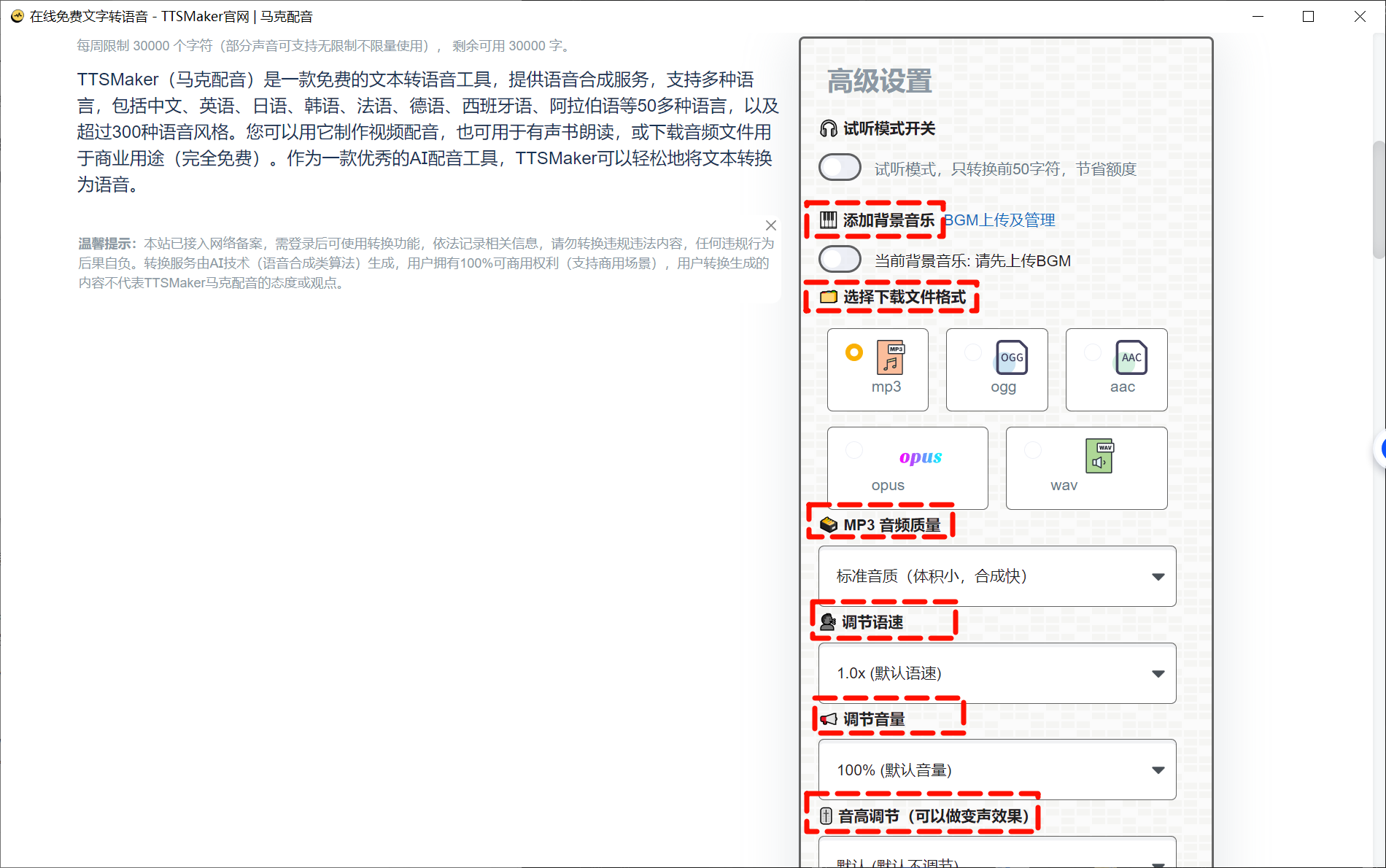Select the mp3 format radio button
The image size is (1386, 868).
(853, 352)
